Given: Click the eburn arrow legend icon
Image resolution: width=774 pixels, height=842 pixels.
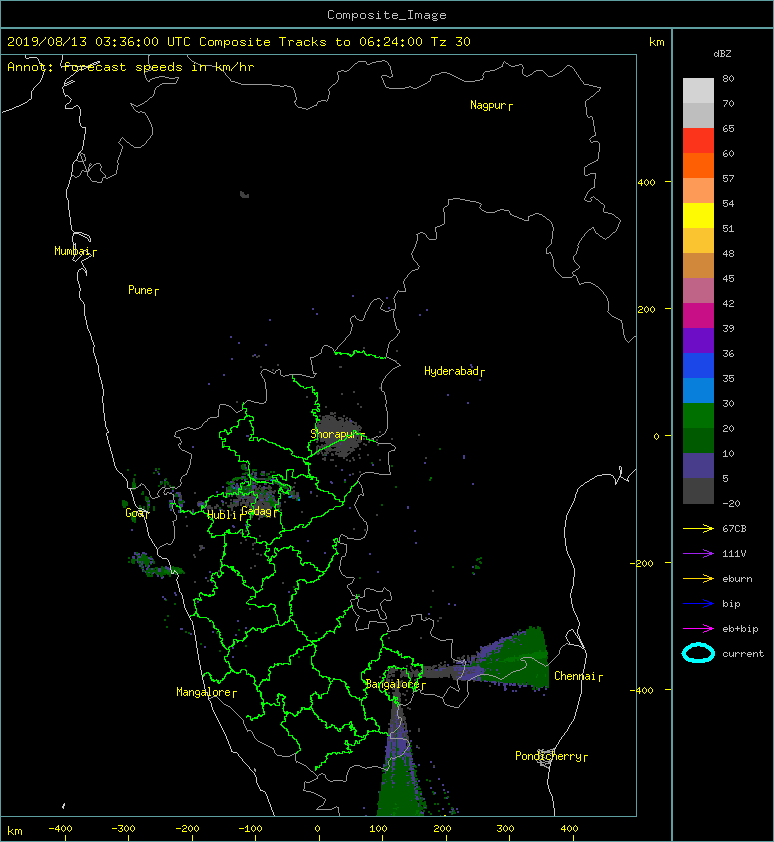Looking at the screenshot, I should (698, 578).
